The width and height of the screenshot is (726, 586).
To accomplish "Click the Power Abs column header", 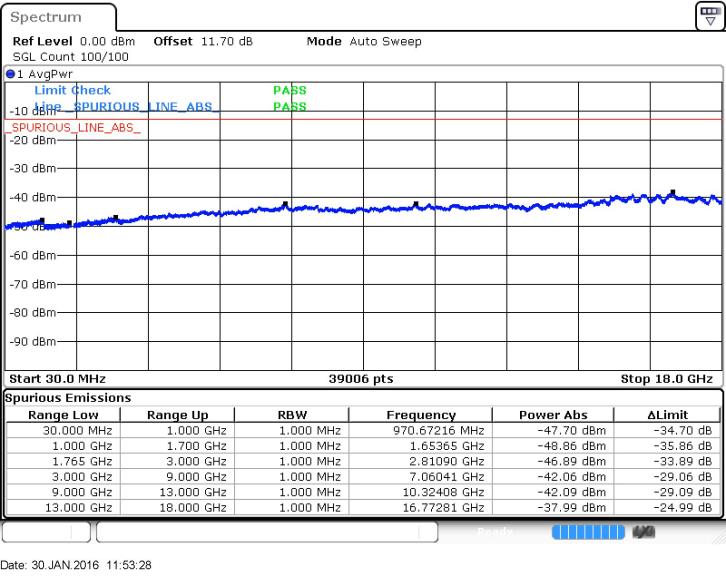I will click(553, 415).
